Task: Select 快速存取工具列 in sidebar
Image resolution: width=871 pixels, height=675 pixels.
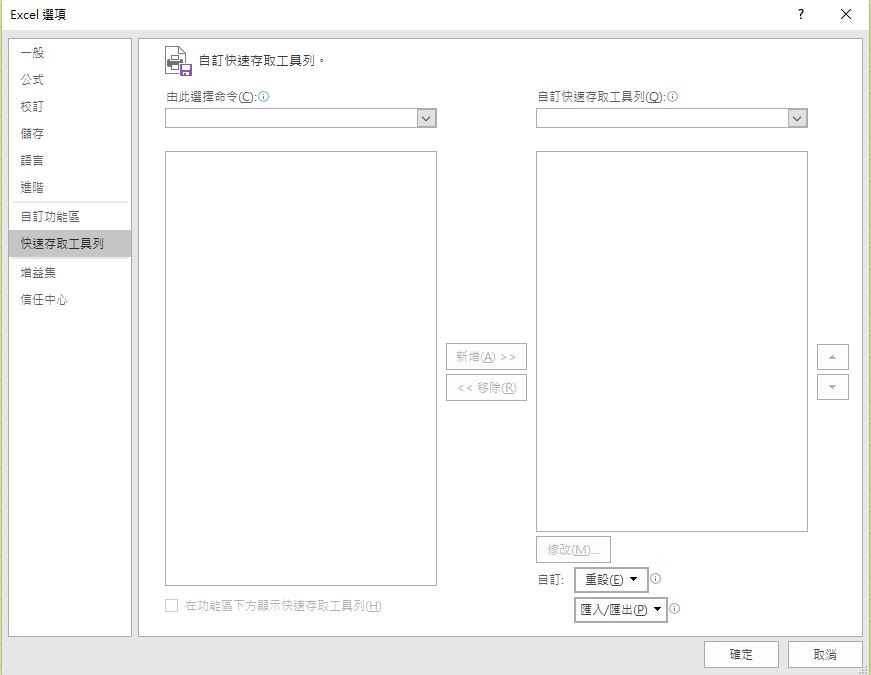Action: pyautogui.click(x=69, y=243)
